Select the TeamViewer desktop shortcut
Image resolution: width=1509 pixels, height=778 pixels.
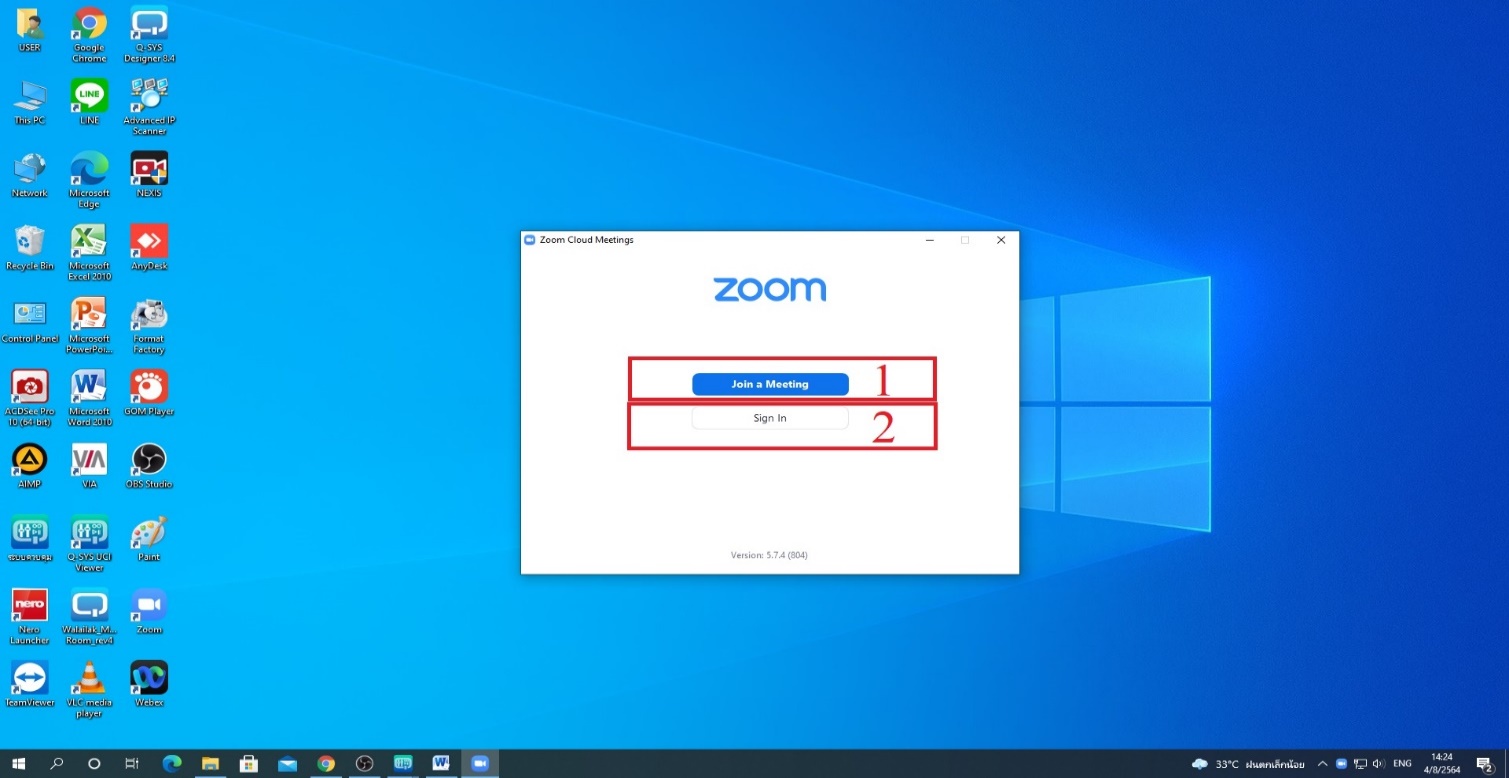coord(30,685)
